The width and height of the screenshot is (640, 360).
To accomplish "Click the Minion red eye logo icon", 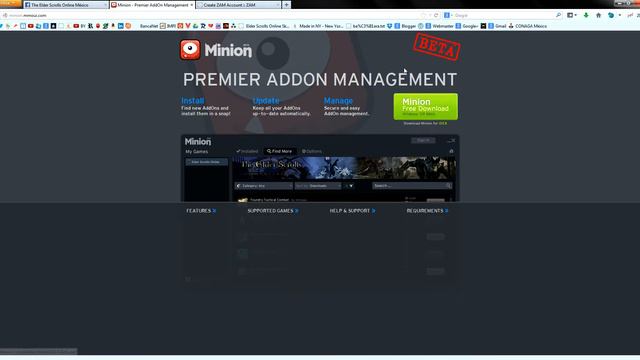I will (190, 50).
